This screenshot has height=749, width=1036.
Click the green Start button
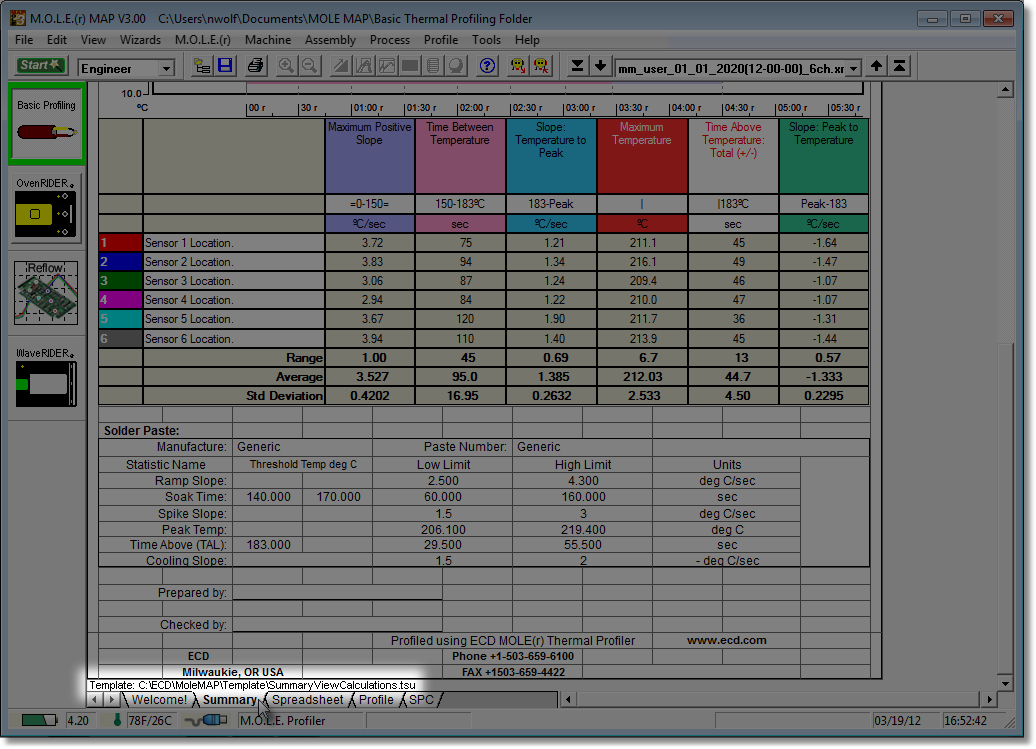[40, 65]
